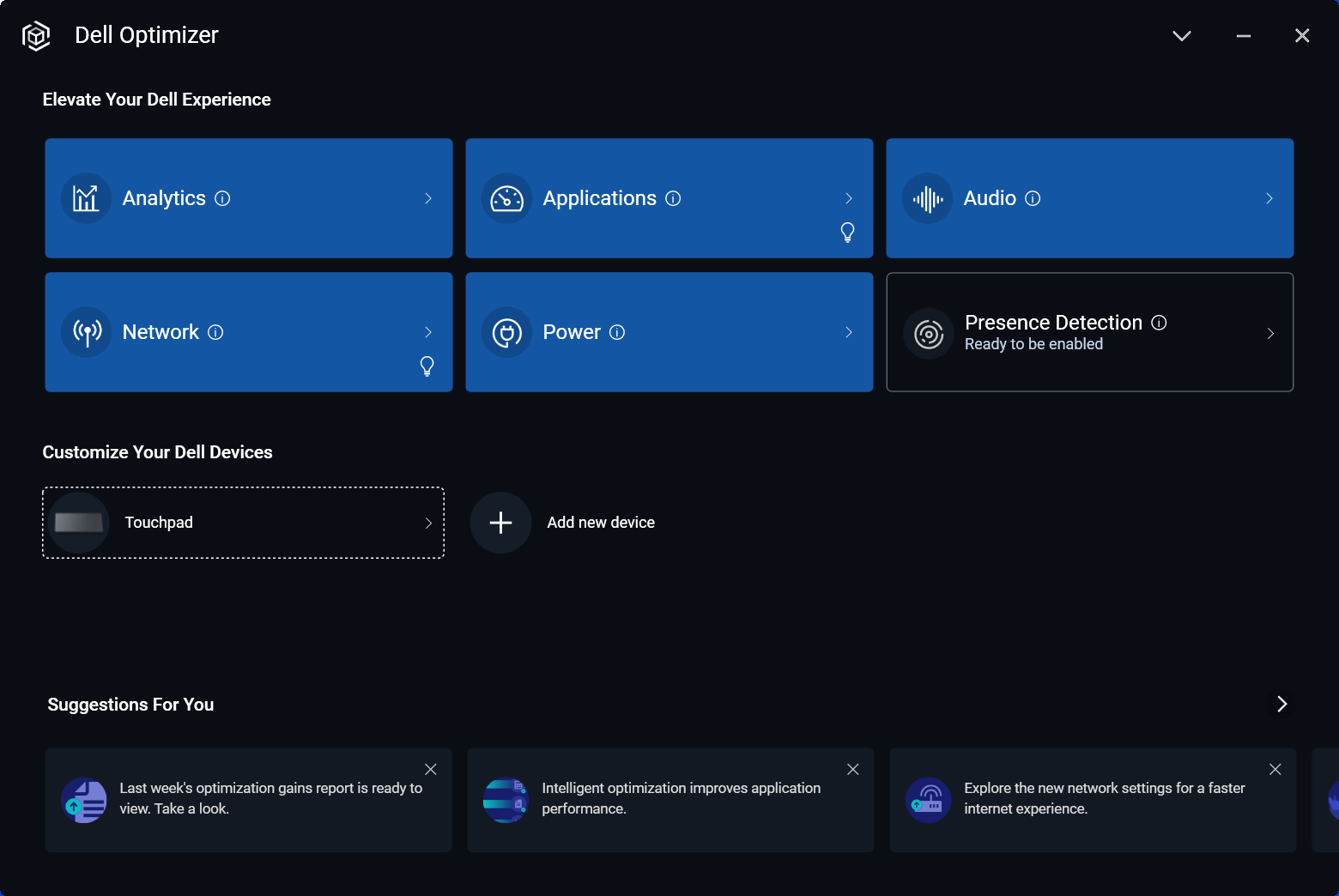Click the Dell Optimizer logo icon
This screenshot has height=896, width=1339.
[x=36, y=36]
